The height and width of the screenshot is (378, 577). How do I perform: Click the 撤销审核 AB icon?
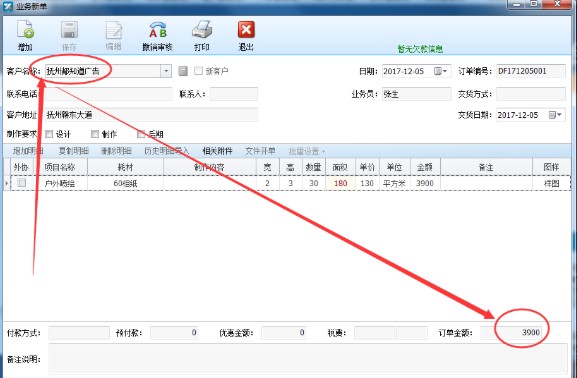(x=157, y=30)
